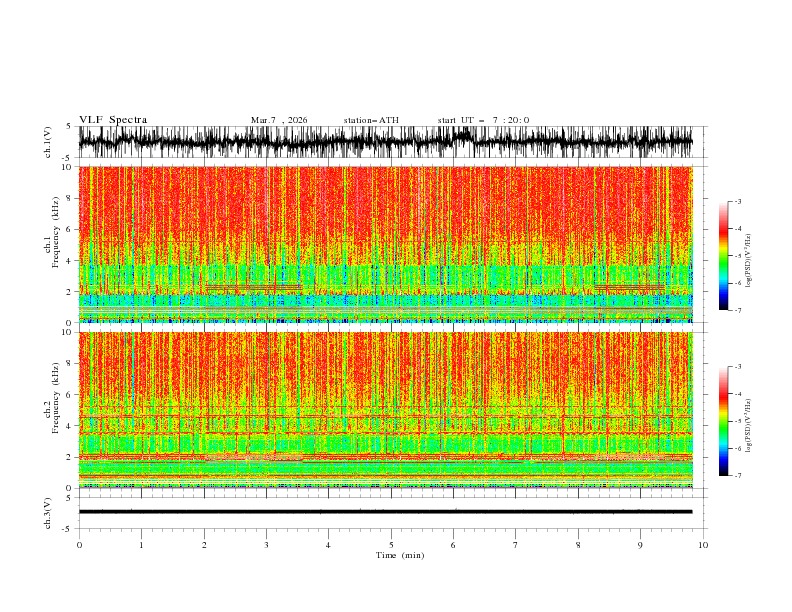Click time-axis tick label "8"

578,545
